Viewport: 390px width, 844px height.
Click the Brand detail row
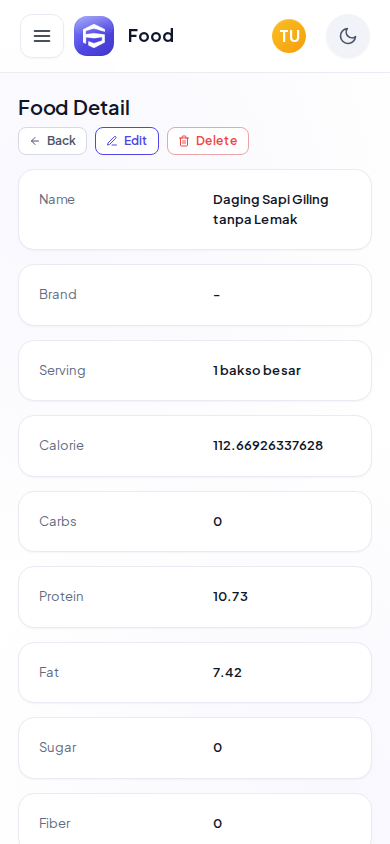195,295
